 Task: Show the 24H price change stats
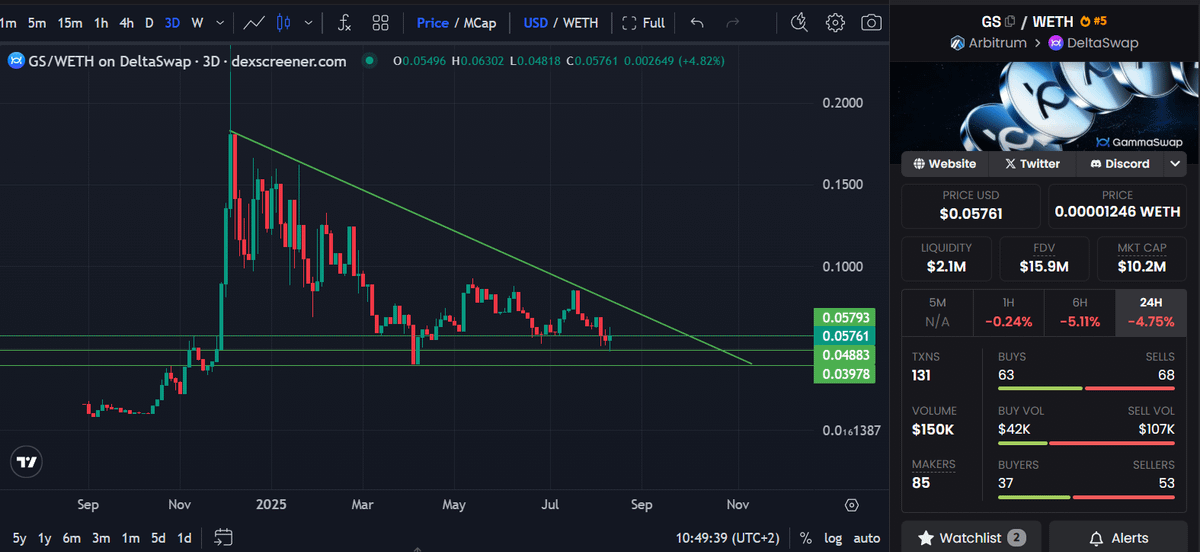[x=1150, y=311]
